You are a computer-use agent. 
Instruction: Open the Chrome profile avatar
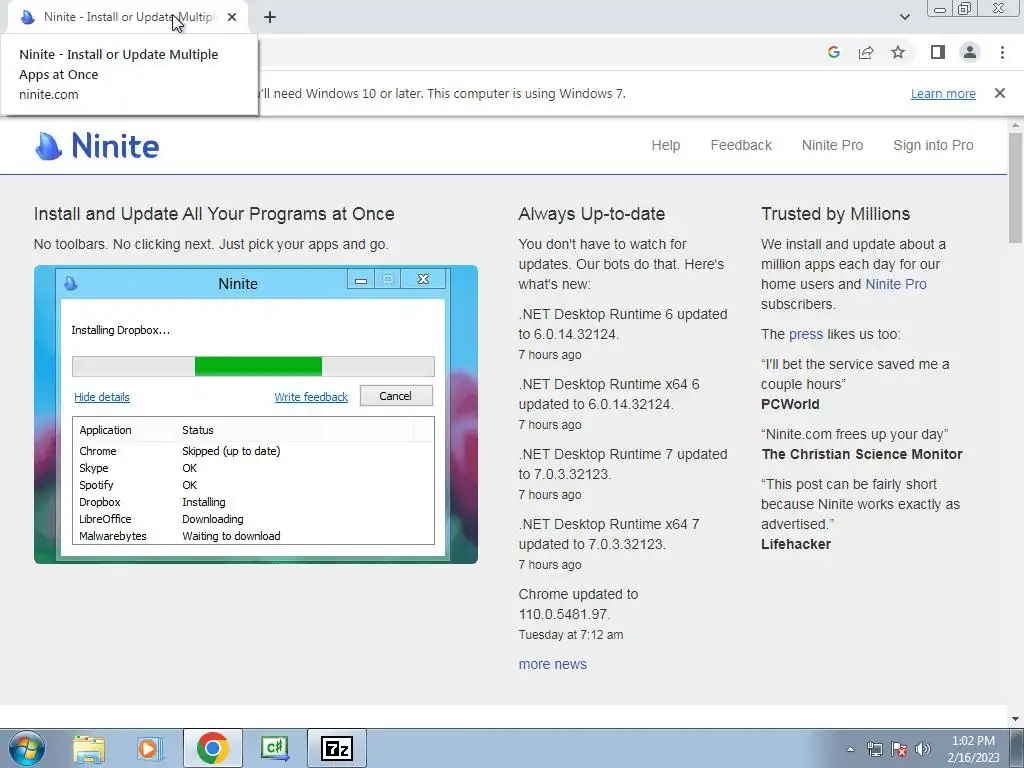[970, 52]
